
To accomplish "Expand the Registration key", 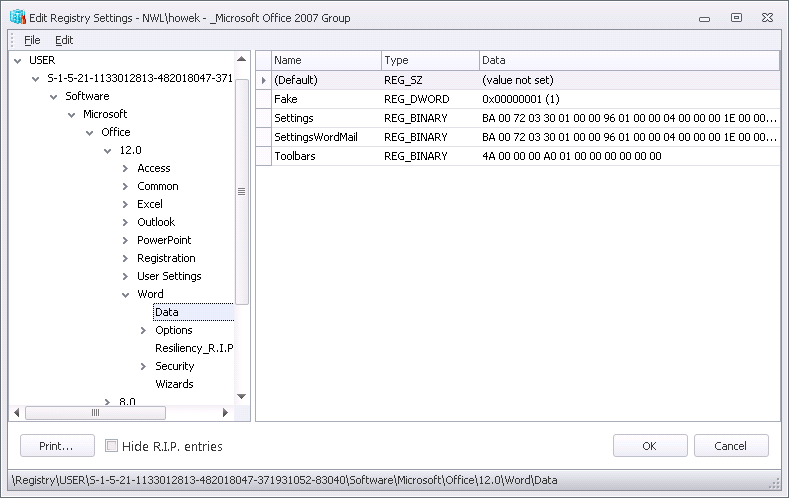I will point(125,259).
